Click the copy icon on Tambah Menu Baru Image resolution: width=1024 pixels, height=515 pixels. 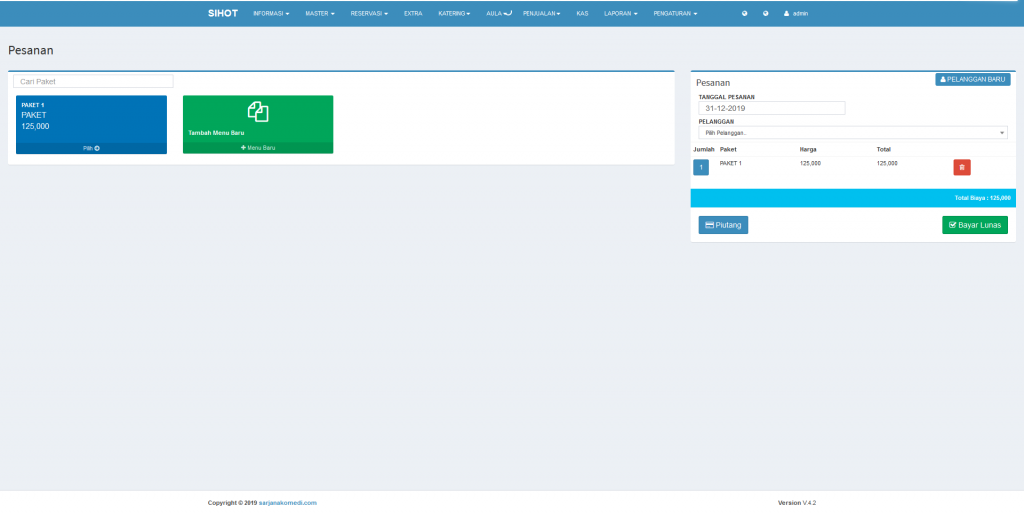pos(258,112)
